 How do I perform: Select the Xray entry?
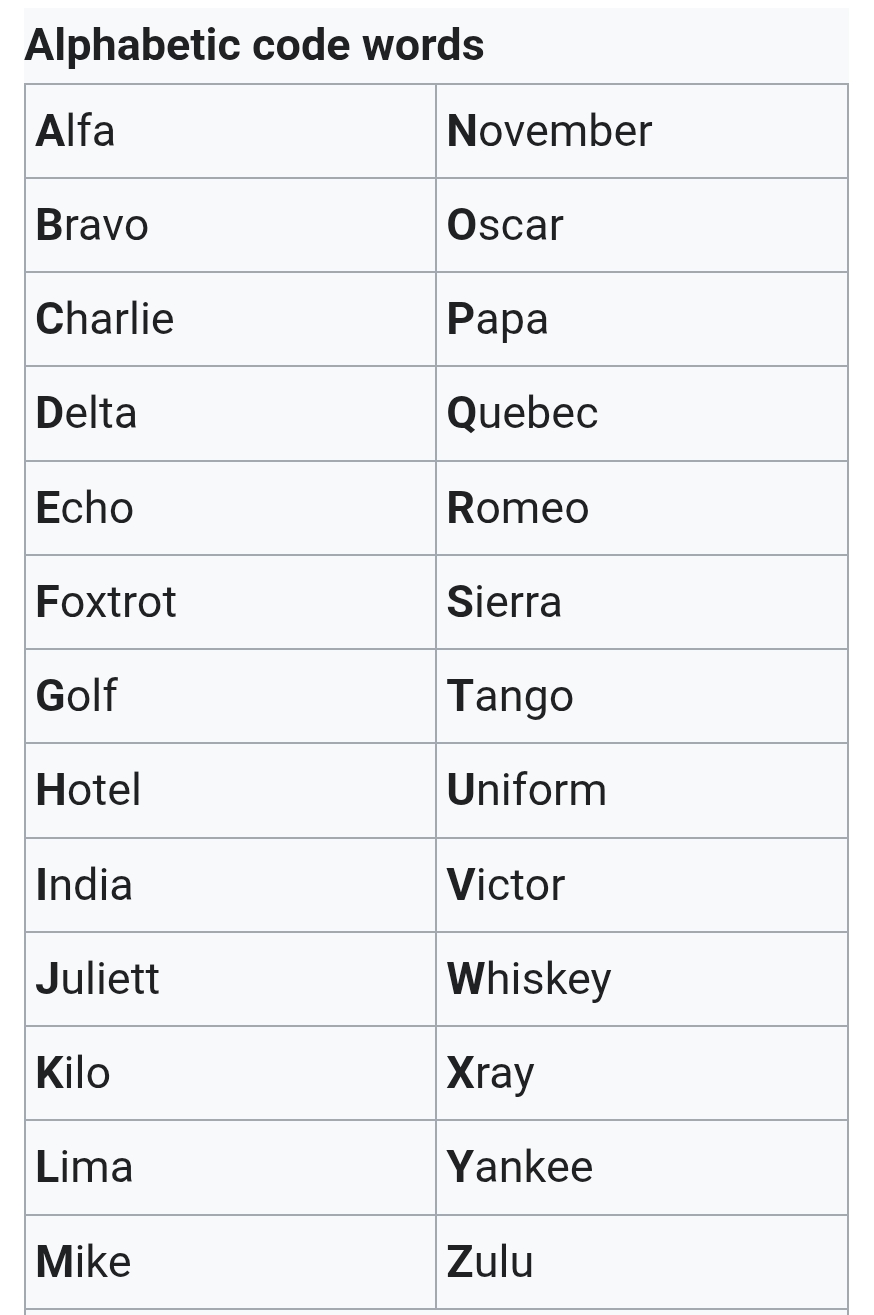pyautogui.click(x=491, y=1073)
